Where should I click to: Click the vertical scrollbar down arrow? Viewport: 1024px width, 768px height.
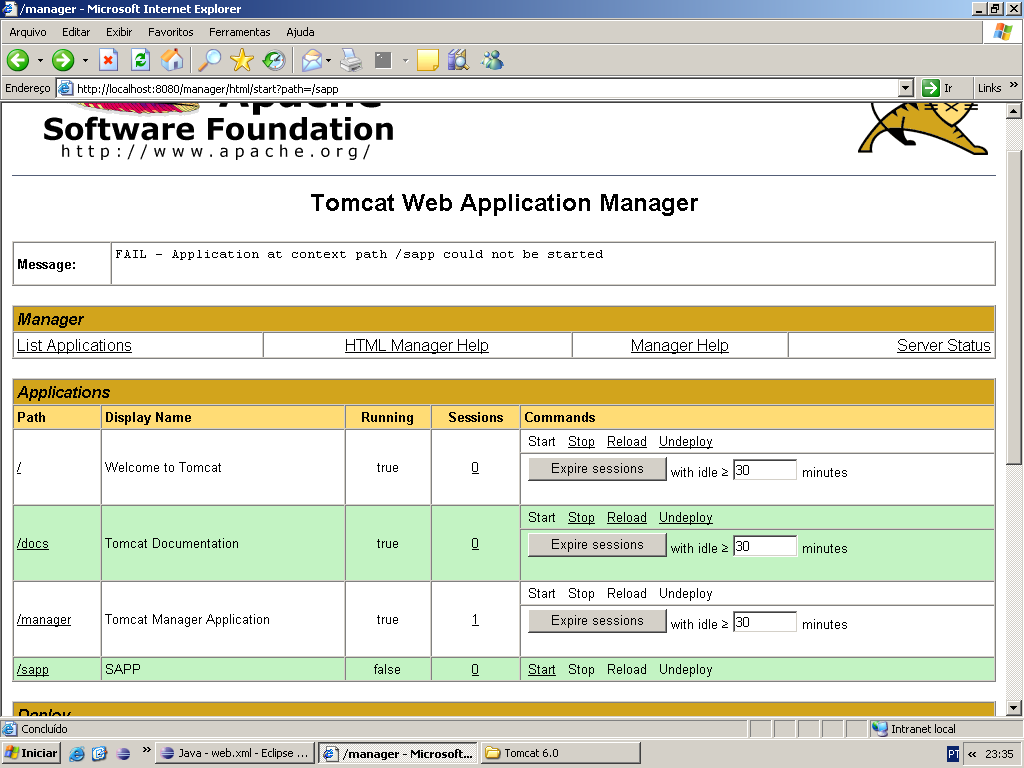(x=1014, y=708)
